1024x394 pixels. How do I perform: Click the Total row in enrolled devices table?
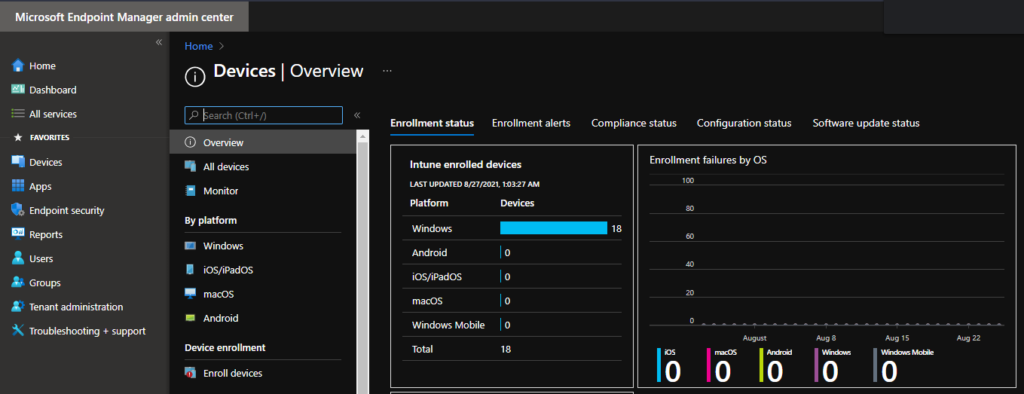[512, 349]
